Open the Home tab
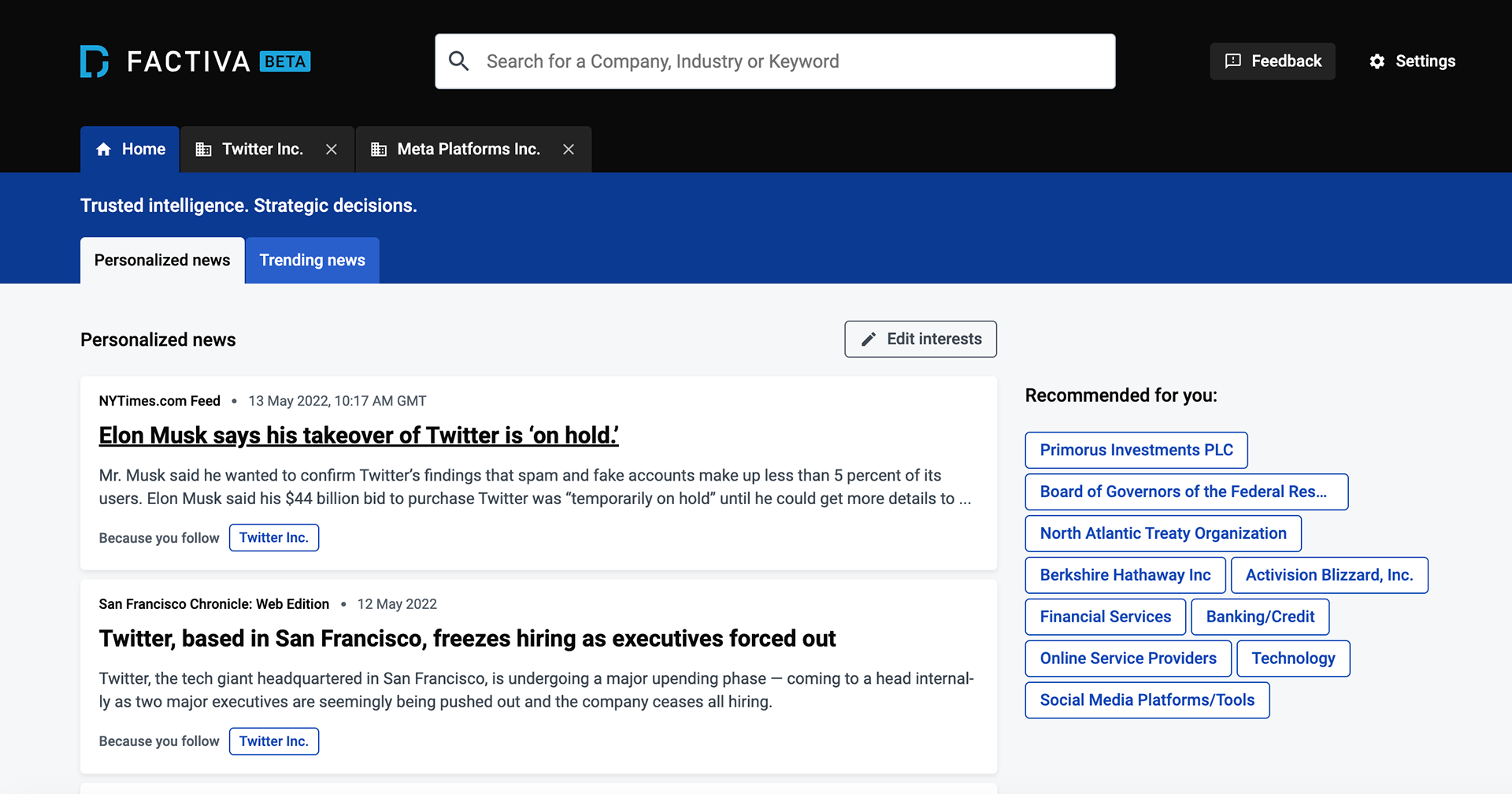The image size is (1512, 794). [x=130, y=150]
